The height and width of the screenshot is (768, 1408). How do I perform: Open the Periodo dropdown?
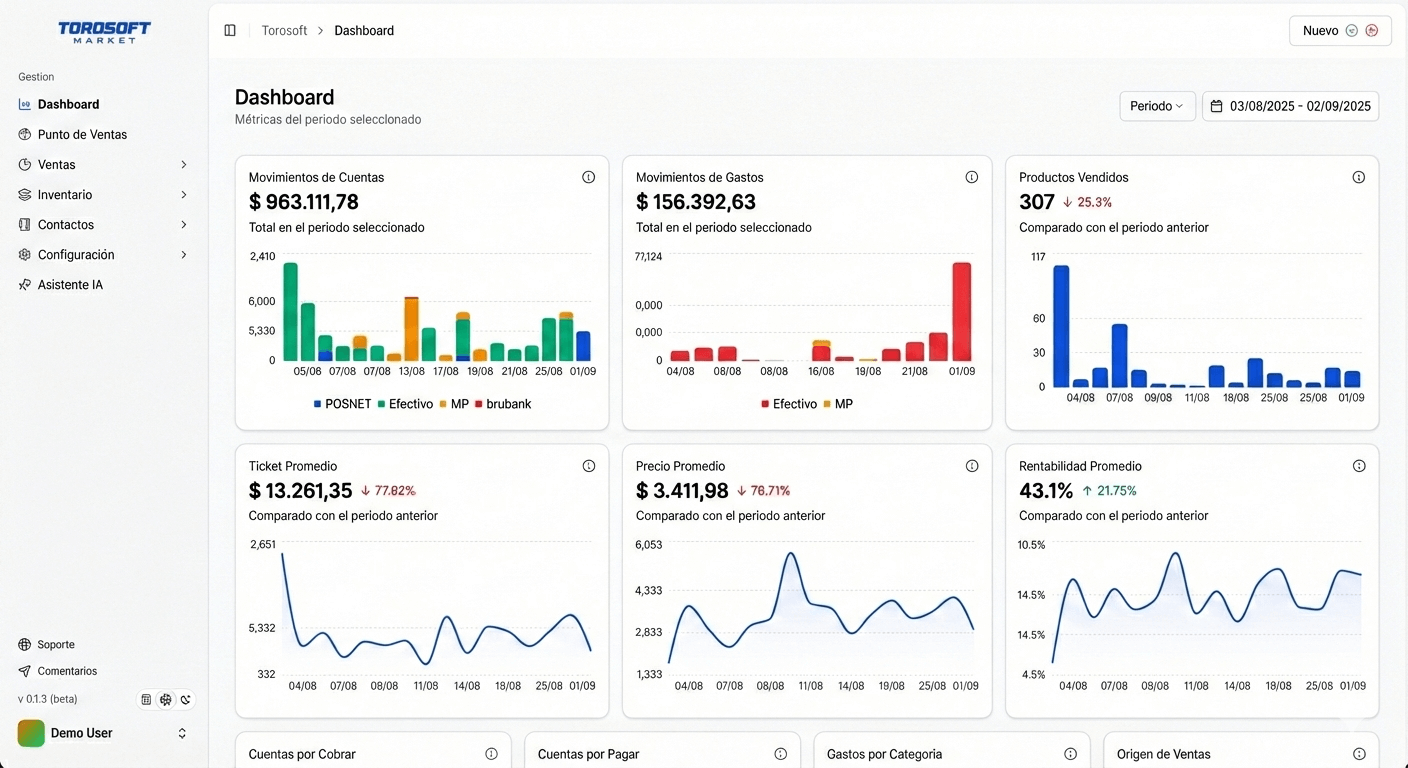(x=1157, y=106)
